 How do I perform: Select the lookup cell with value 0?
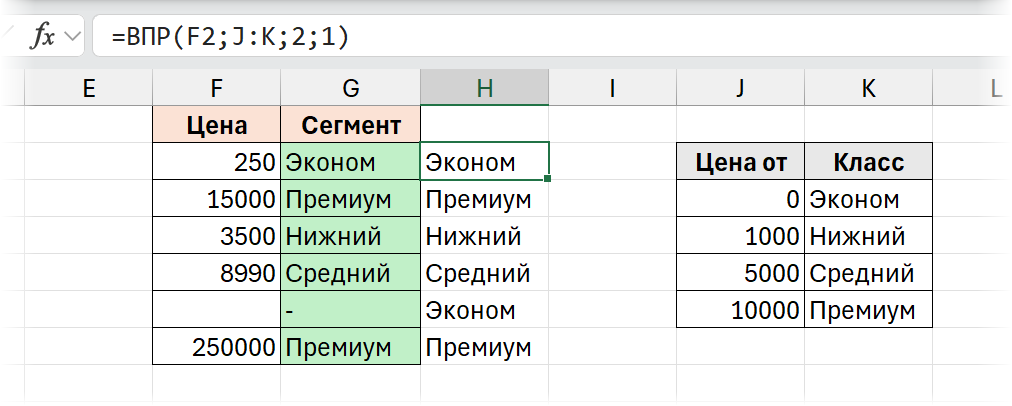740,199
